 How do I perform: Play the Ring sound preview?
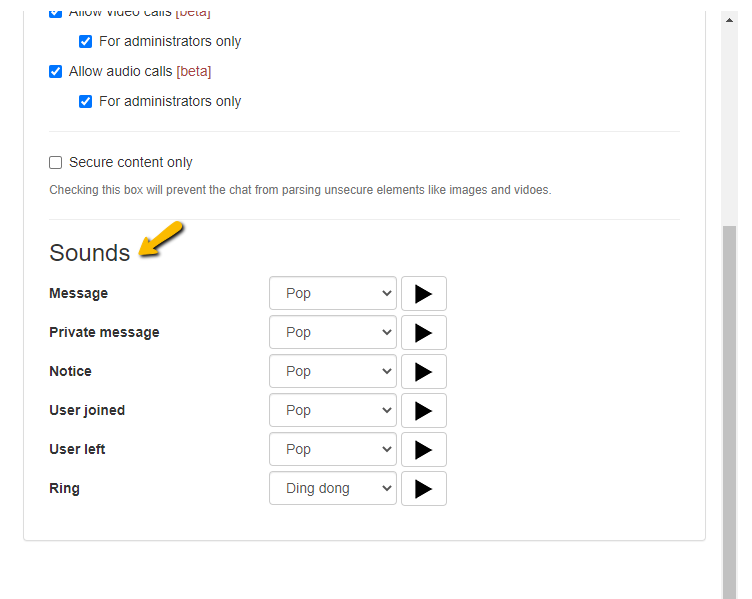click(x=423, y=489)
